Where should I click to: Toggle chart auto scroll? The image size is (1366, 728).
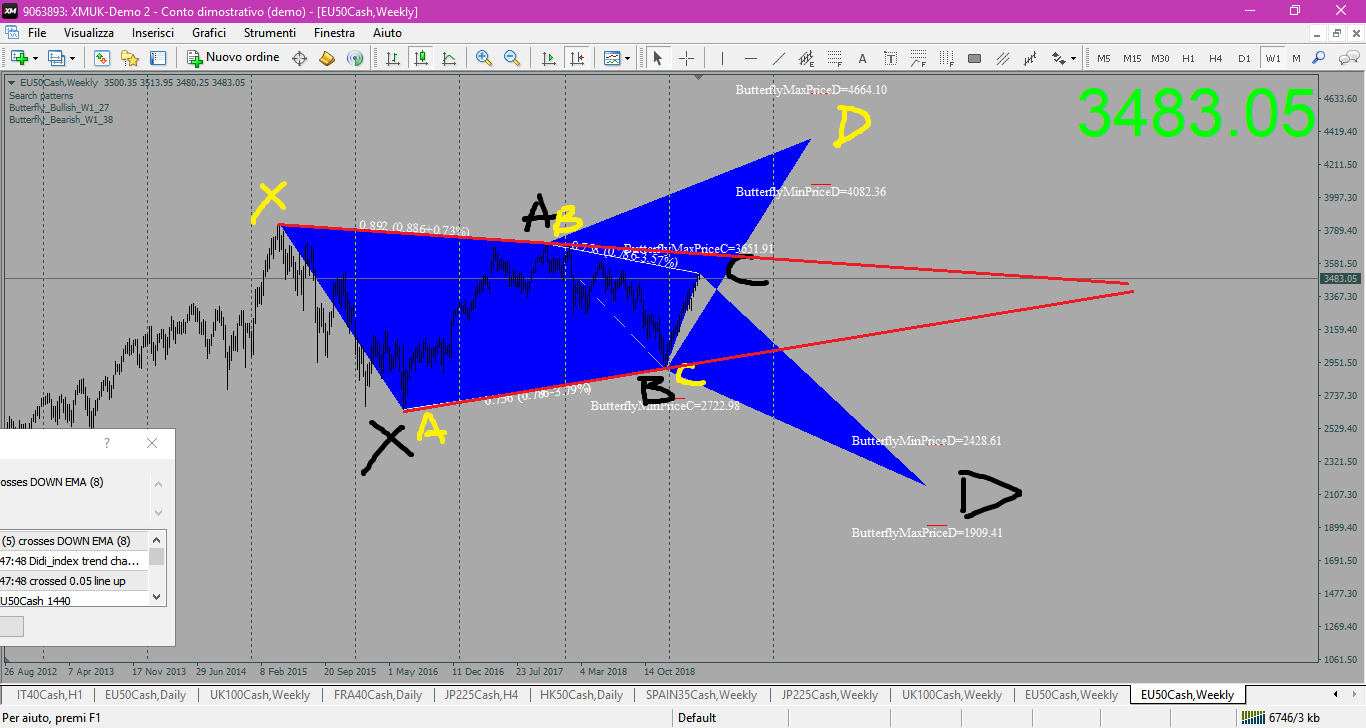547,58
